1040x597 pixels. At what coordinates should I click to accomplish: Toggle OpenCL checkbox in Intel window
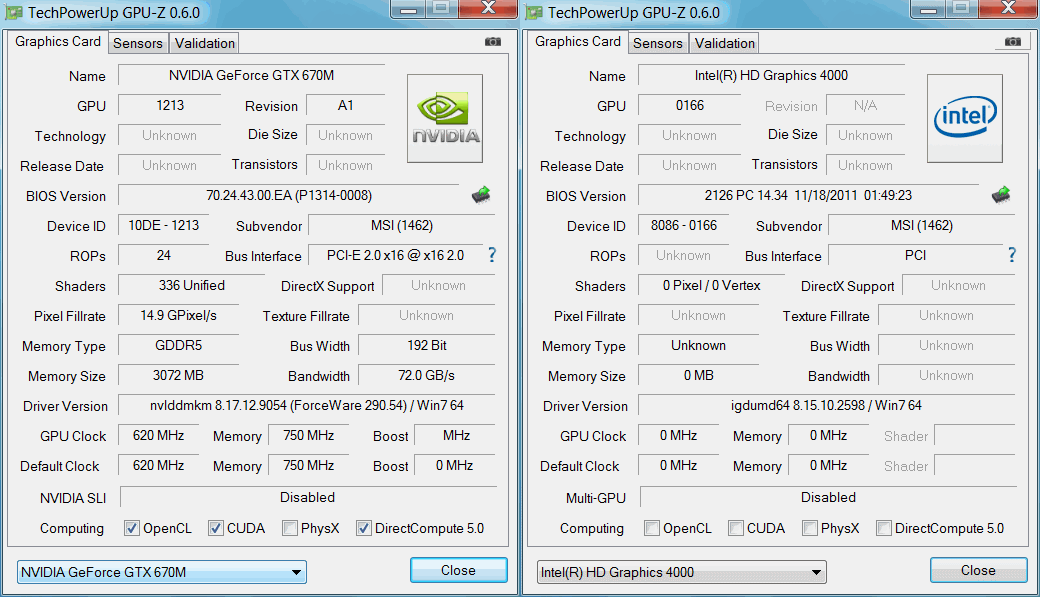(651, 528)
